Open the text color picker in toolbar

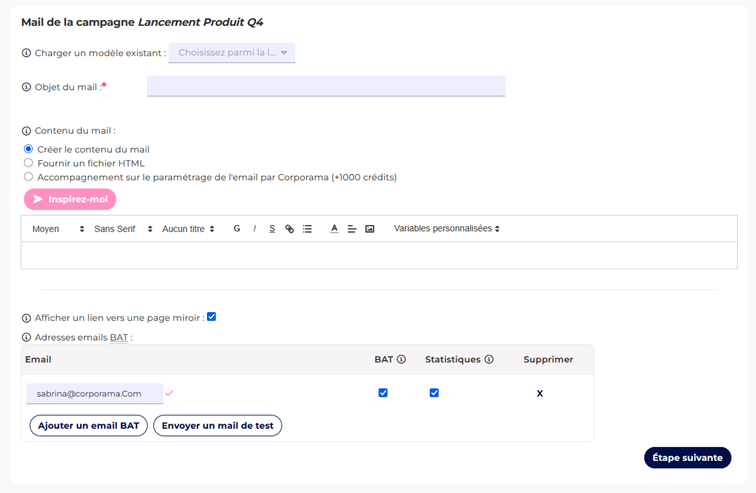tap(334, 229)
